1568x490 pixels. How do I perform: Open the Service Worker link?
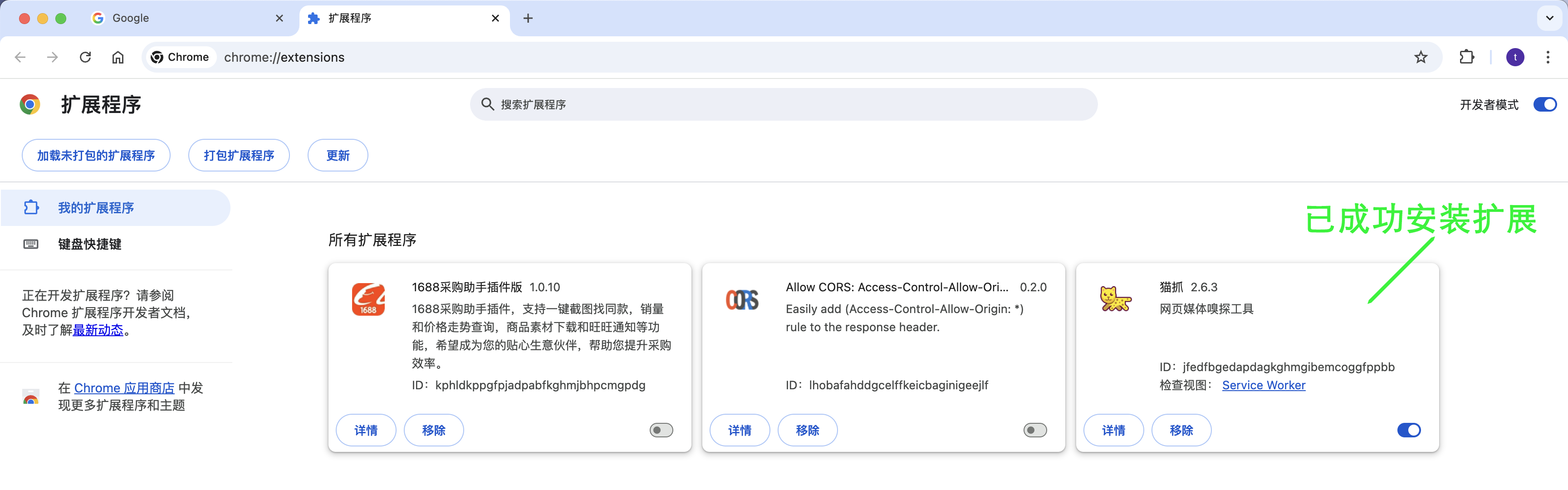click(x=1263, y=385)
